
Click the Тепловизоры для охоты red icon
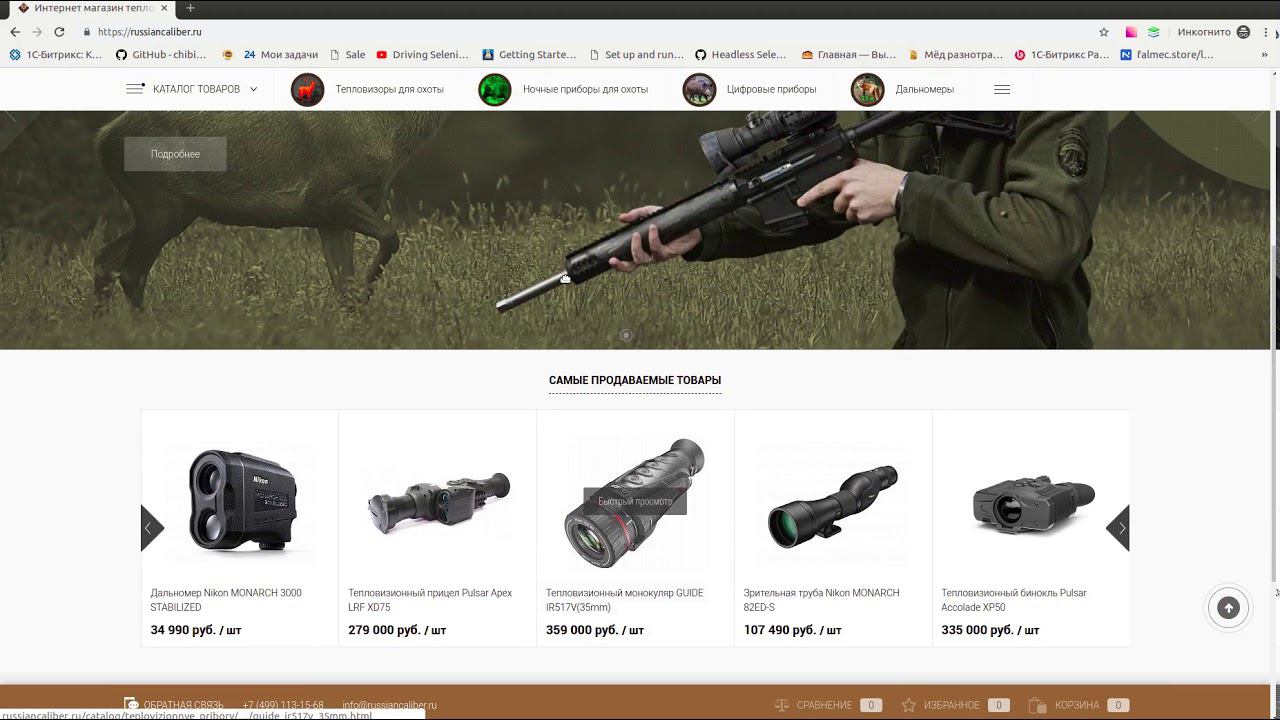(x=307, y=90)
